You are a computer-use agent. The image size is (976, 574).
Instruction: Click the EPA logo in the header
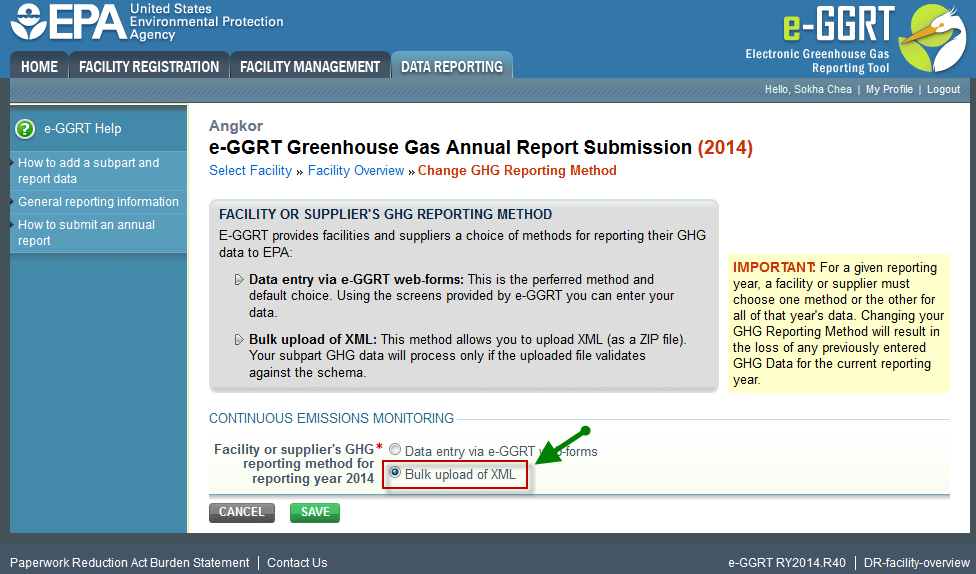147,22
